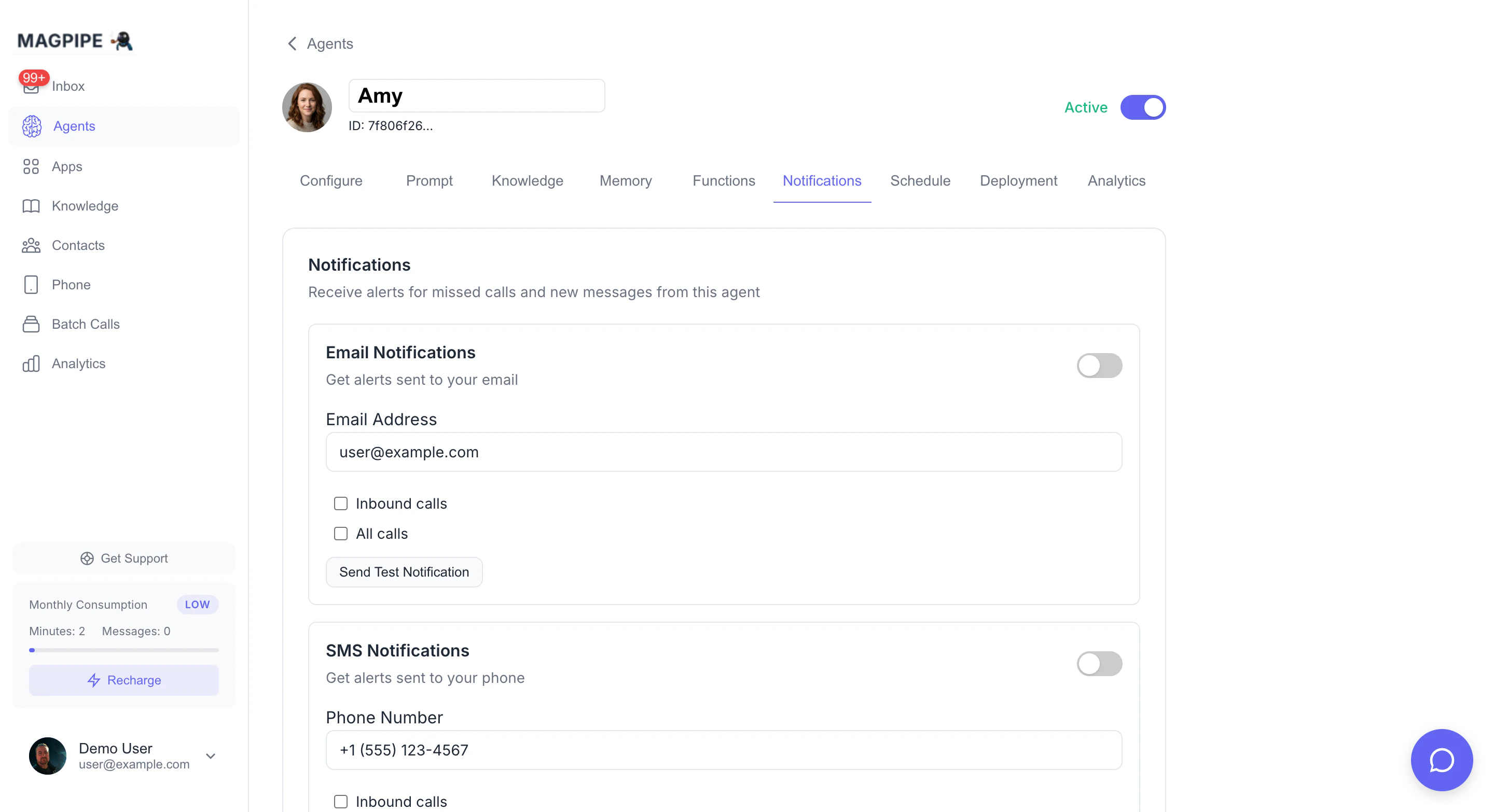Enable SMS Notifications toggle

[1100, 664]
